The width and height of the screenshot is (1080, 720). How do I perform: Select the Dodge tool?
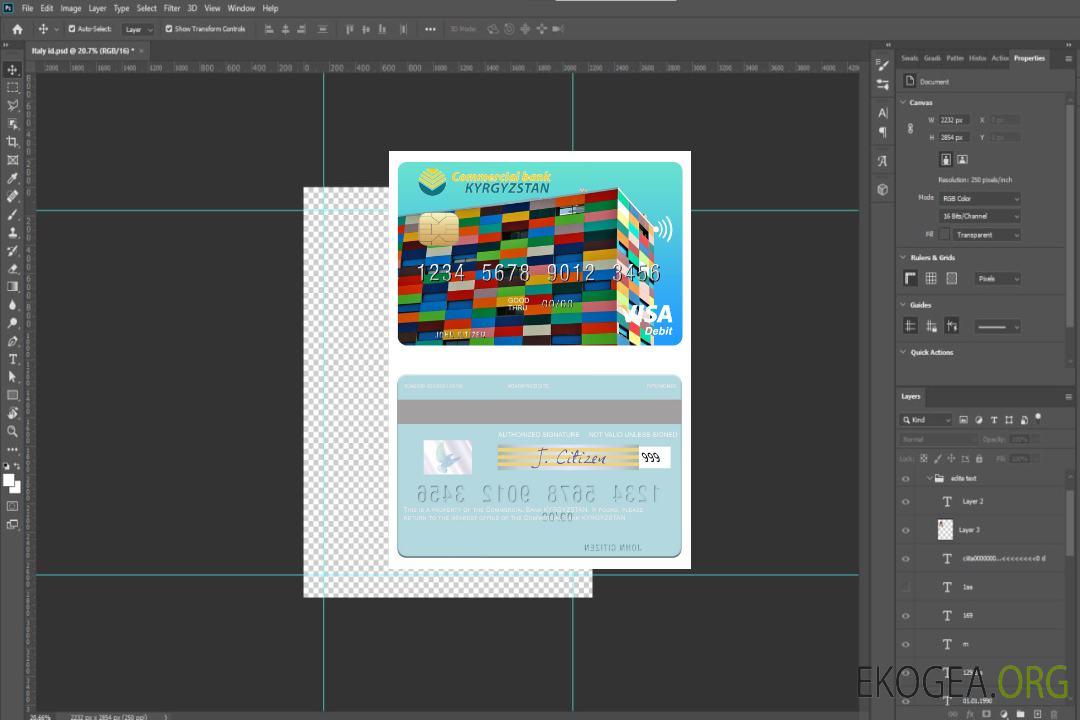(x=12, y=322)
